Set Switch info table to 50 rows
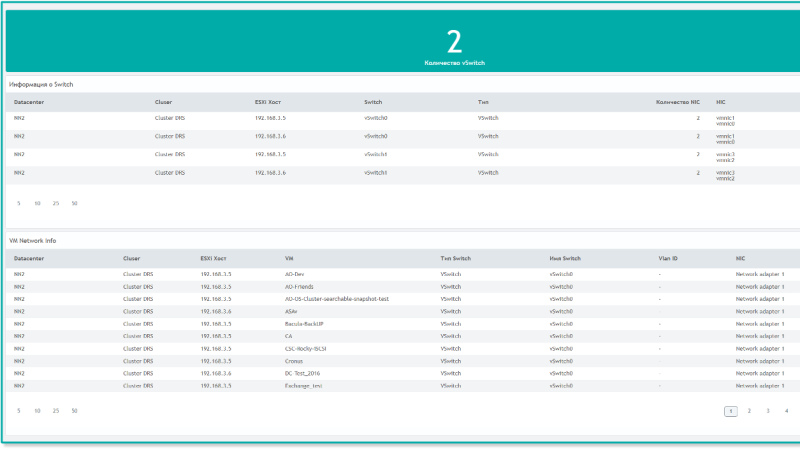 click(x=74, y=203)
